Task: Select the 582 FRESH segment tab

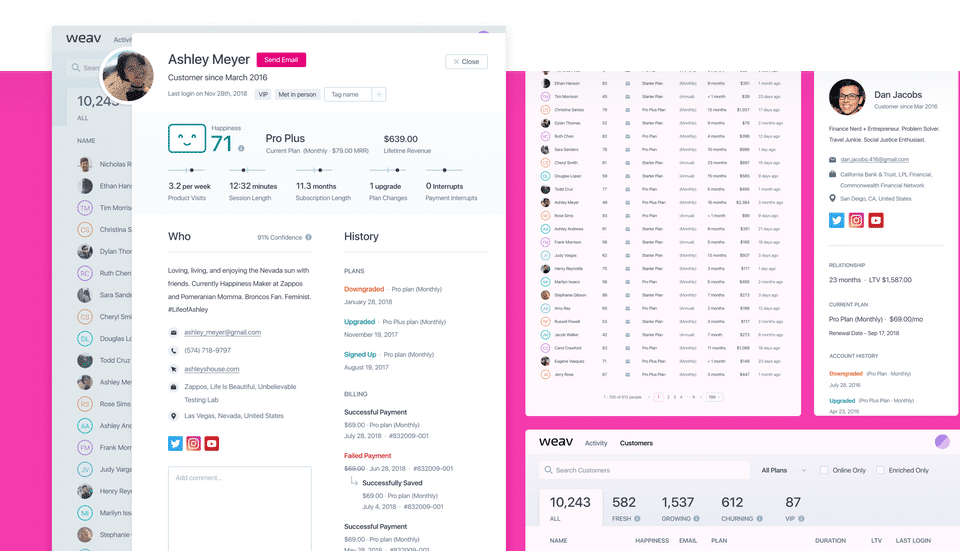Action: coord(627,508)
